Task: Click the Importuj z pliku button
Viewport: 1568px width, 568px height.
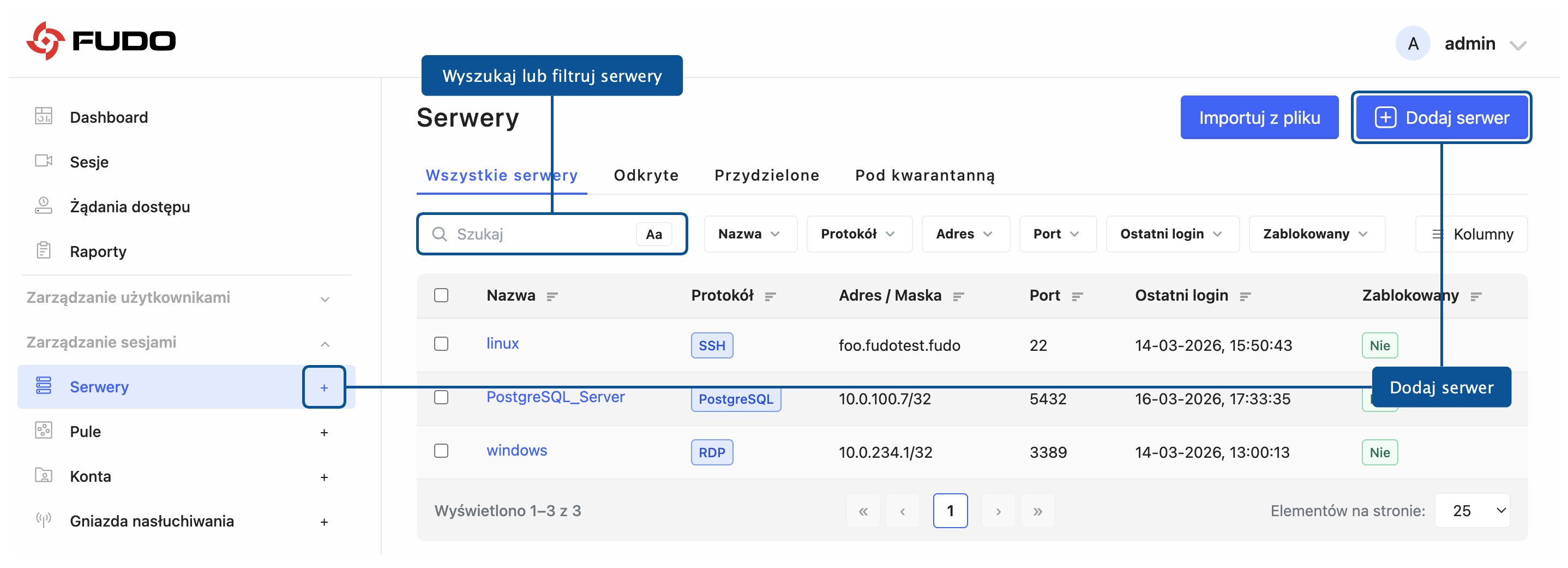Action: coord(1259,117)
